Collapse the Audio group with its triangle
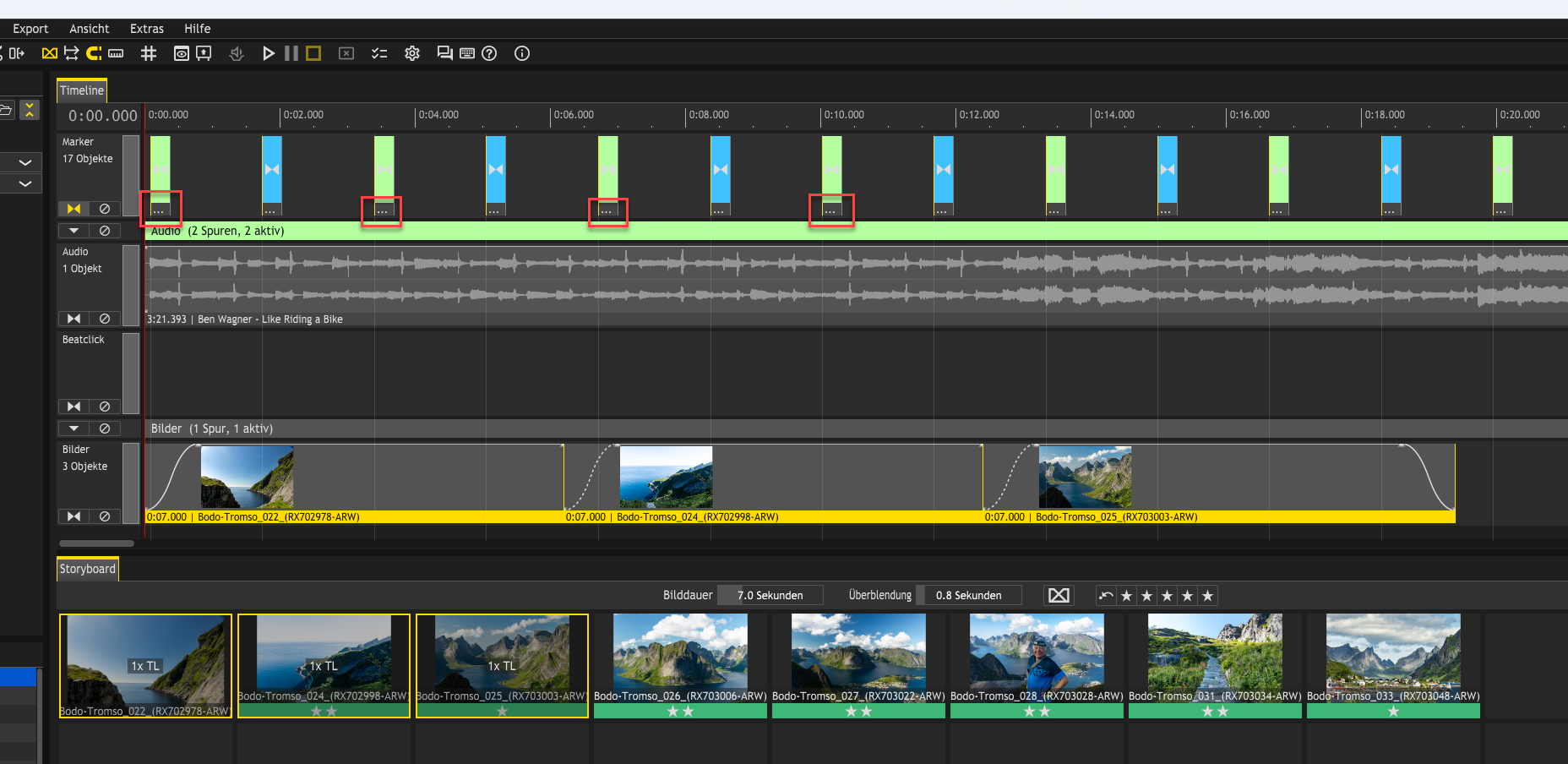1568x764 pixels. 73,231
